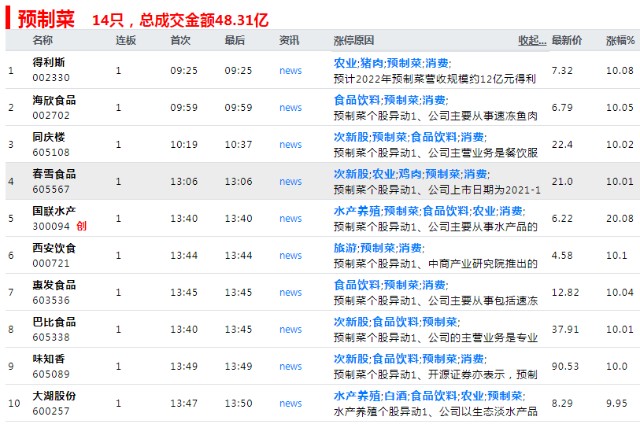Select stock name 西安饮食
The height and width of the screenshot is (424, 640).
54,248
